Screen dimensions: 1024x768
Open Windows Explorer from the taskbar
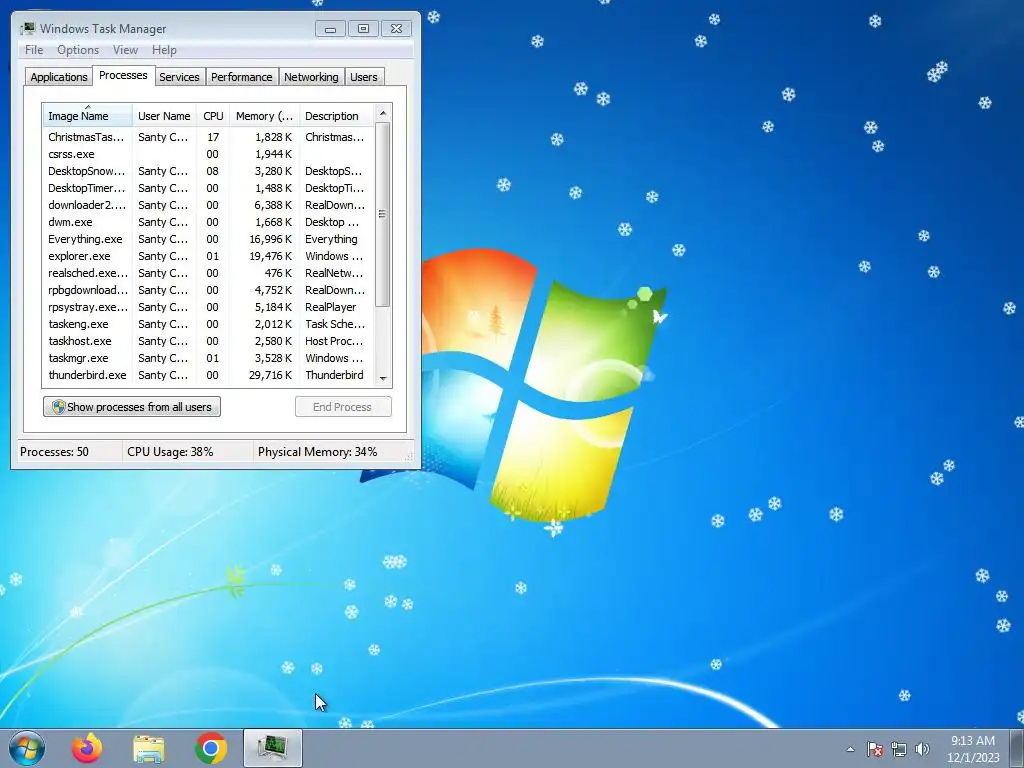pos(149,748)
